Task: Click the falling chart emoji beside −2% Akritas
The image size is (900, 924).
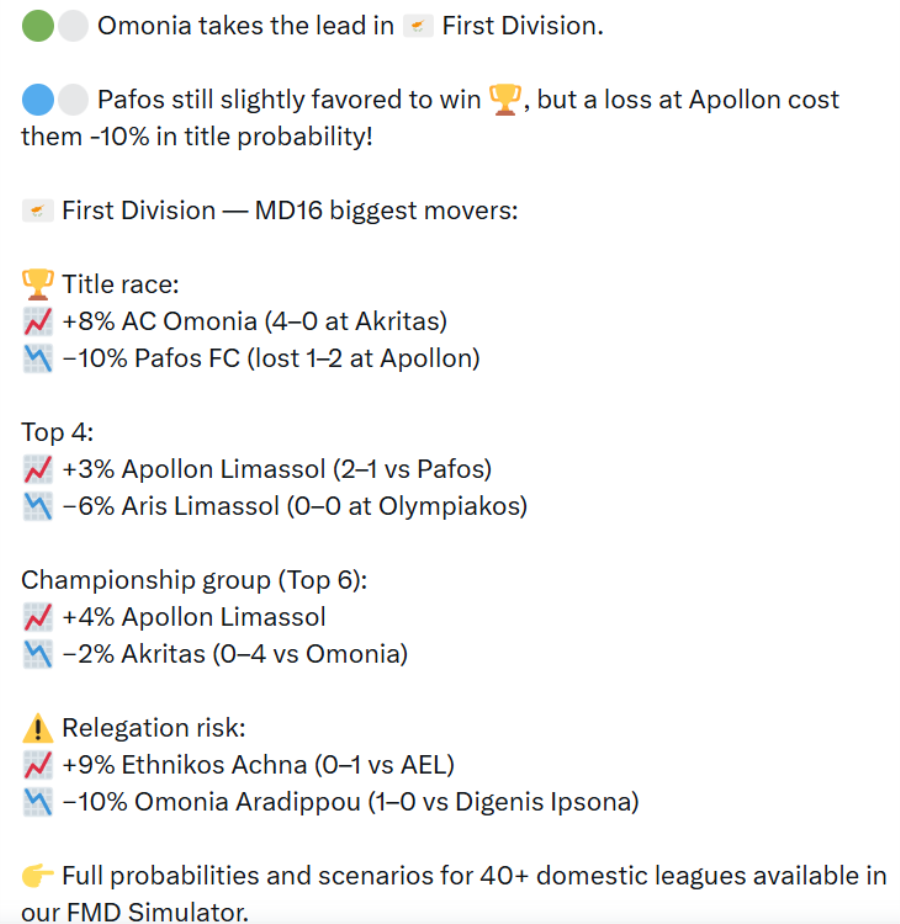Action: tap(37, 654)
